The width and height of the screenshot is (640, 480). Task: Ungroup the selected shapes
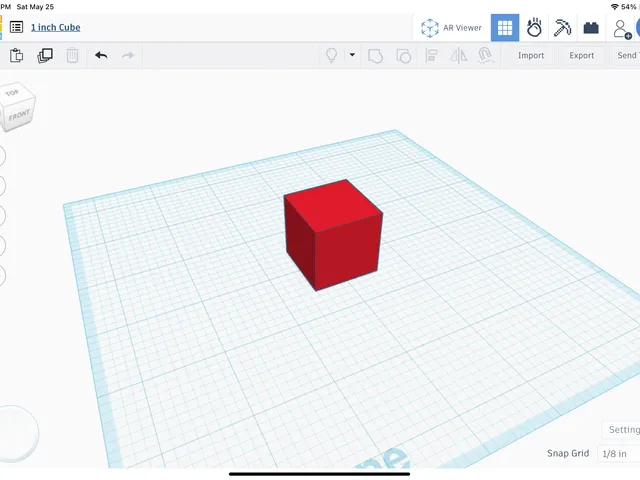(404, 56)
